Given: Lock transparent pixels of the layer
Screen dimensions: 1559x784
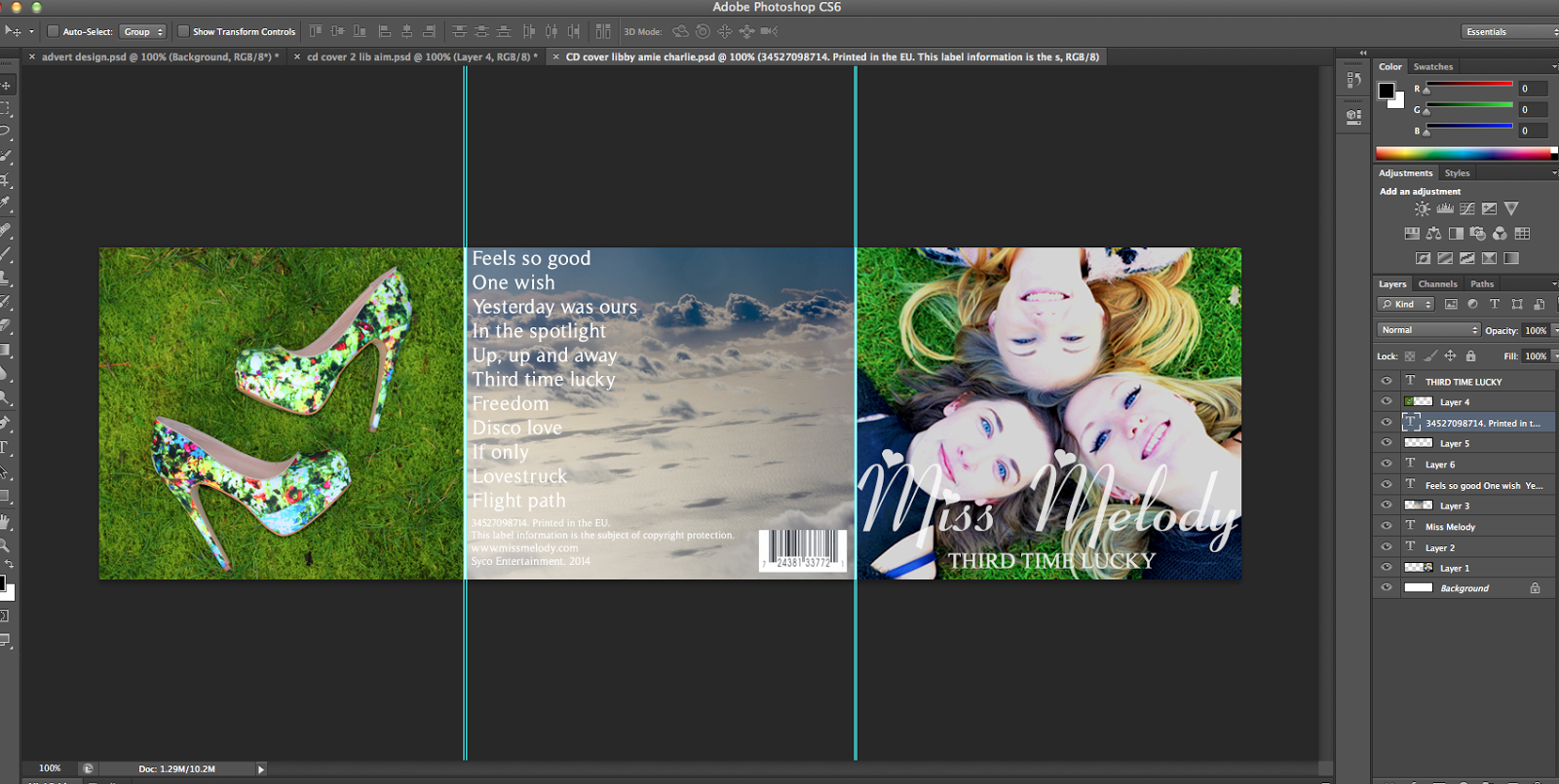Looking at the screenshot, I should pos(1410,356).
